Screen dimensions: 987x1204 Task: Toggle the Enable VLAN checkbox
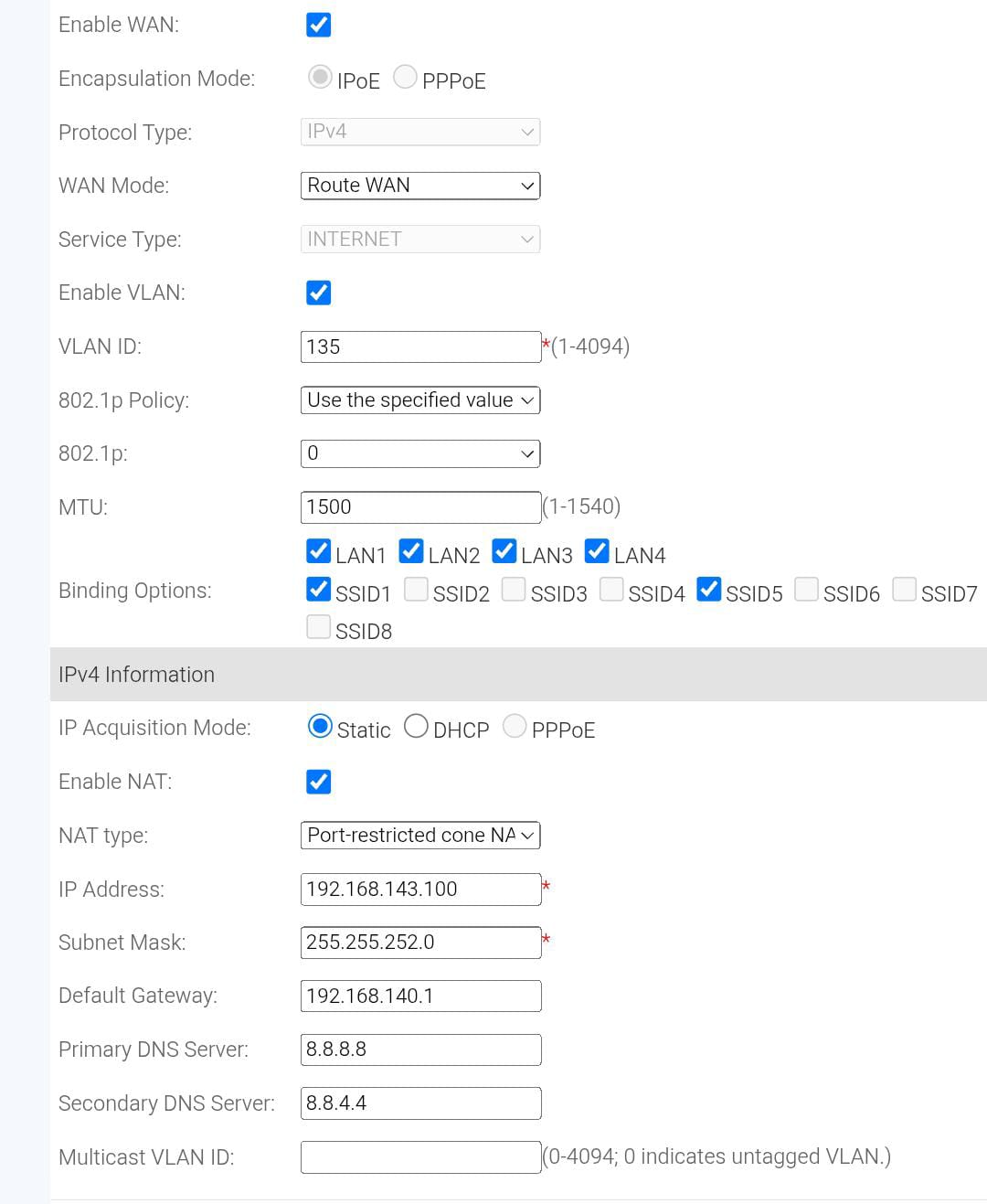(x=318, y=293)
